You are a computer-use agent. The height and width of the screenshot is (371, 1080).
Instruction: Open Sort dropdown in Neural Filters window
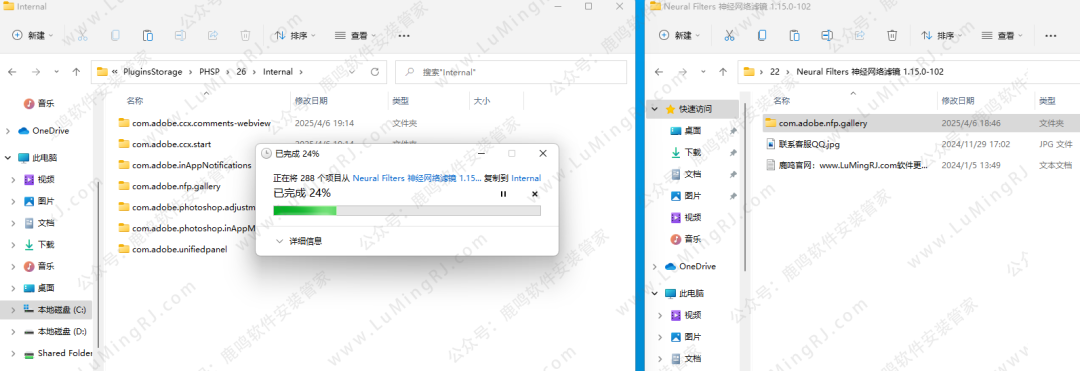tap(942, 35)
